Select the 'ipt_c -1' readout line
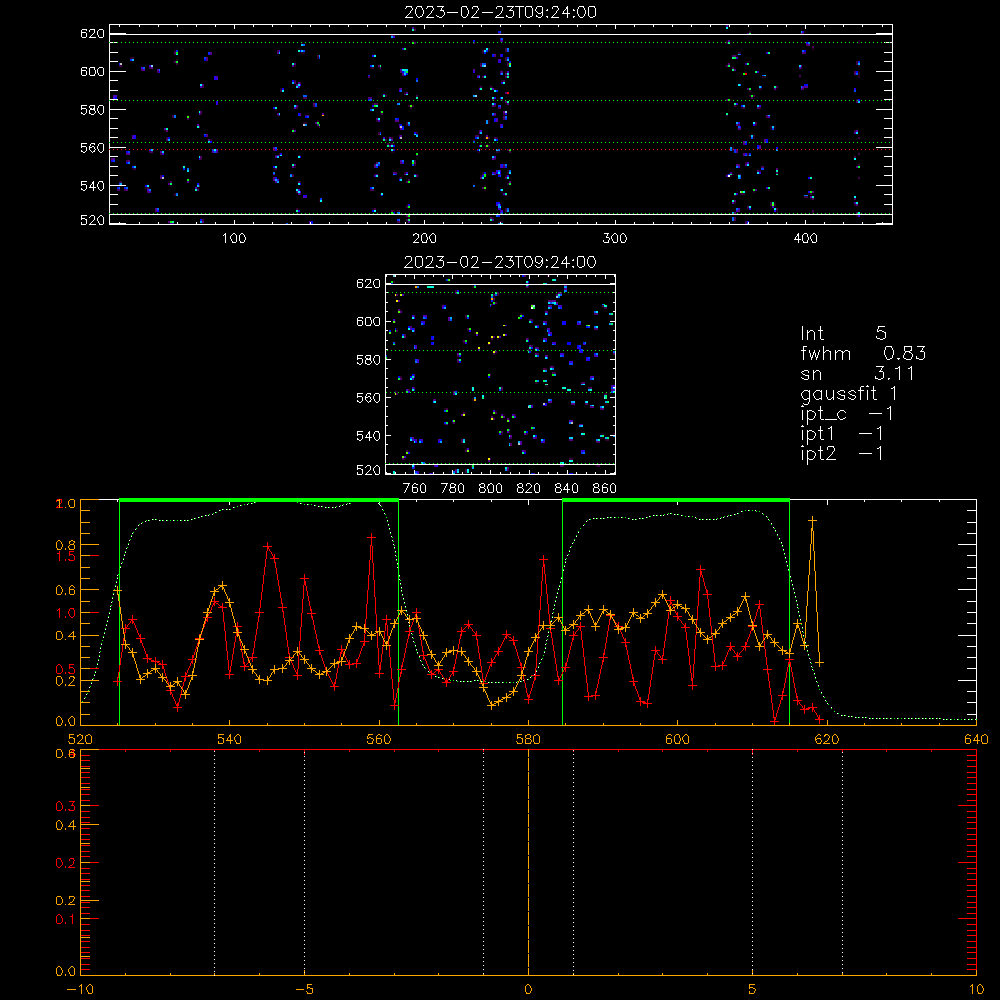This screenshot has width=1000, height=1000. [847, 414]
